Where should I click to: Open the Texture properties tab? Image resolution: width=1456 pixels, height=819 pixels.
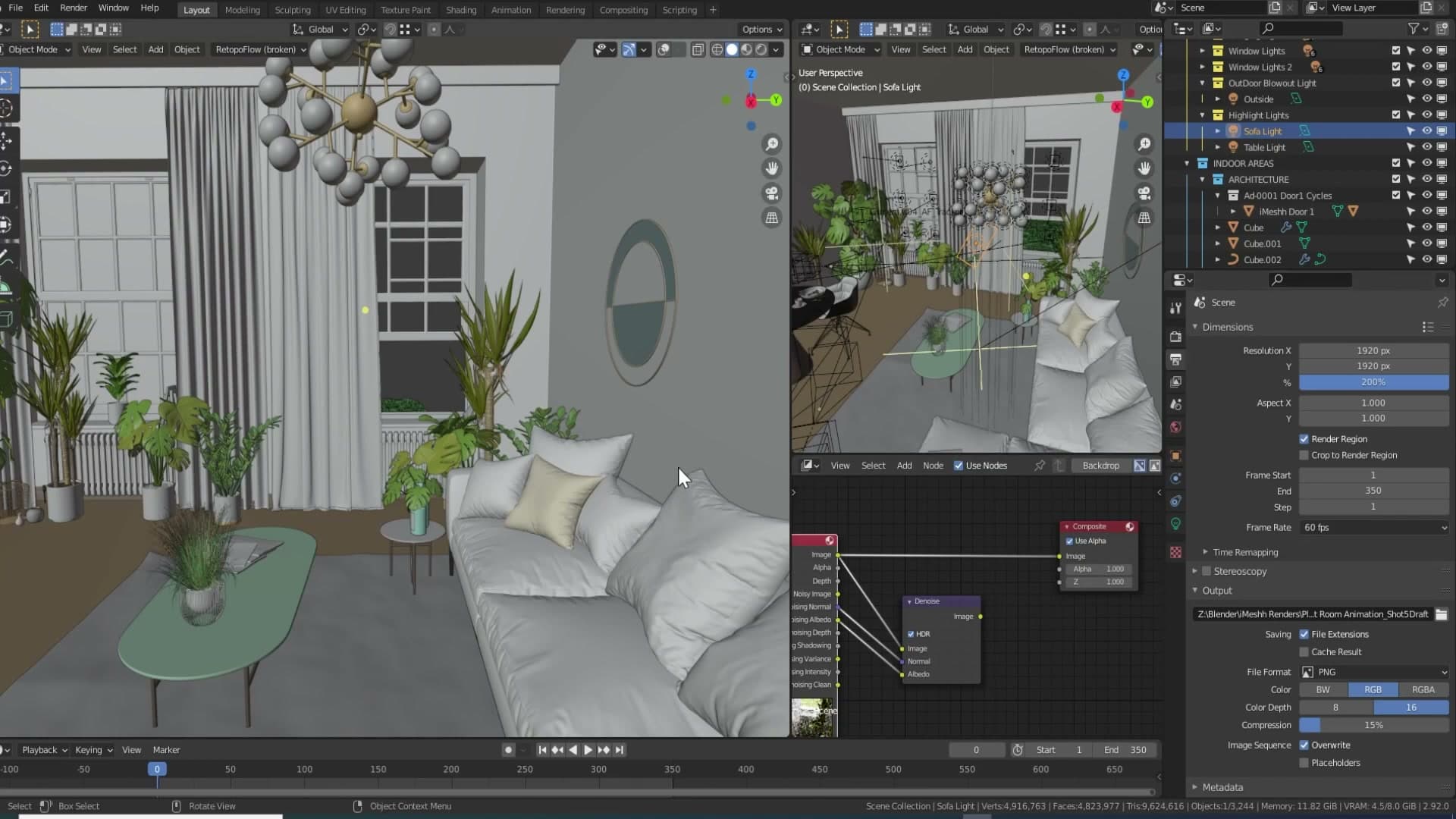pyautogui.click(x=1175, y=553)
